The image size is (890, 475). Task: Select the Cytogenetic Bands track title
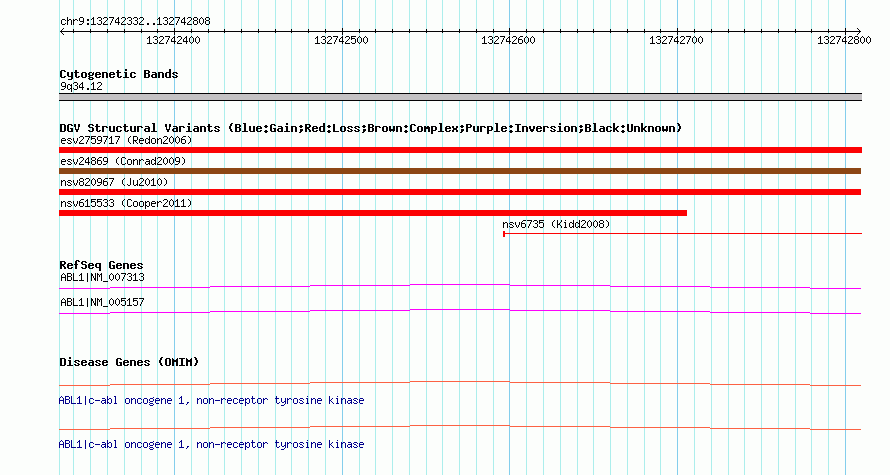click(119, 74)
